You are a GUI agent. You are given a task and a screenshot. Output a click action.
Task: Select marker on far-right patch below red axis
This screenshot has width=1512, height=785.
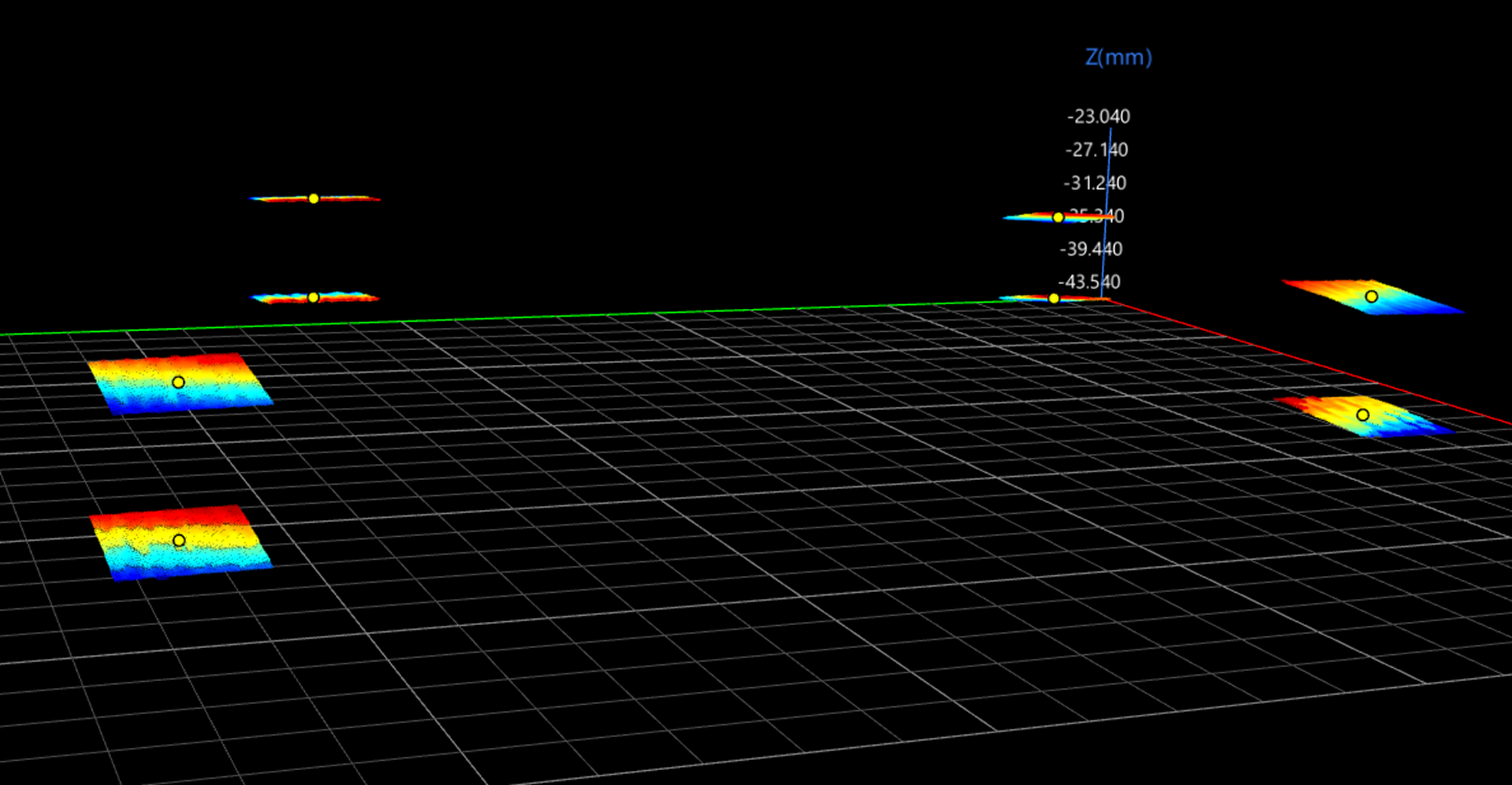pos(1363,415)
